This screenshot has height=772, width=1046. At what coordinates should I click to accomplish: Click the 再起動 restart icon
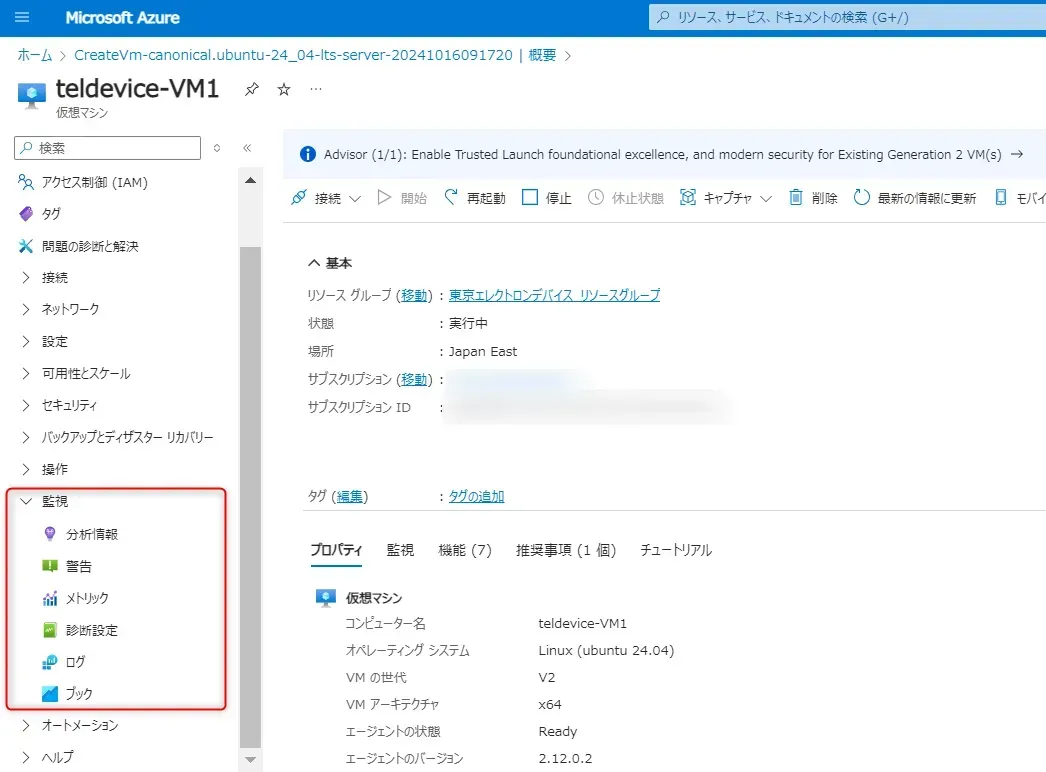click(x=452, y=198)
